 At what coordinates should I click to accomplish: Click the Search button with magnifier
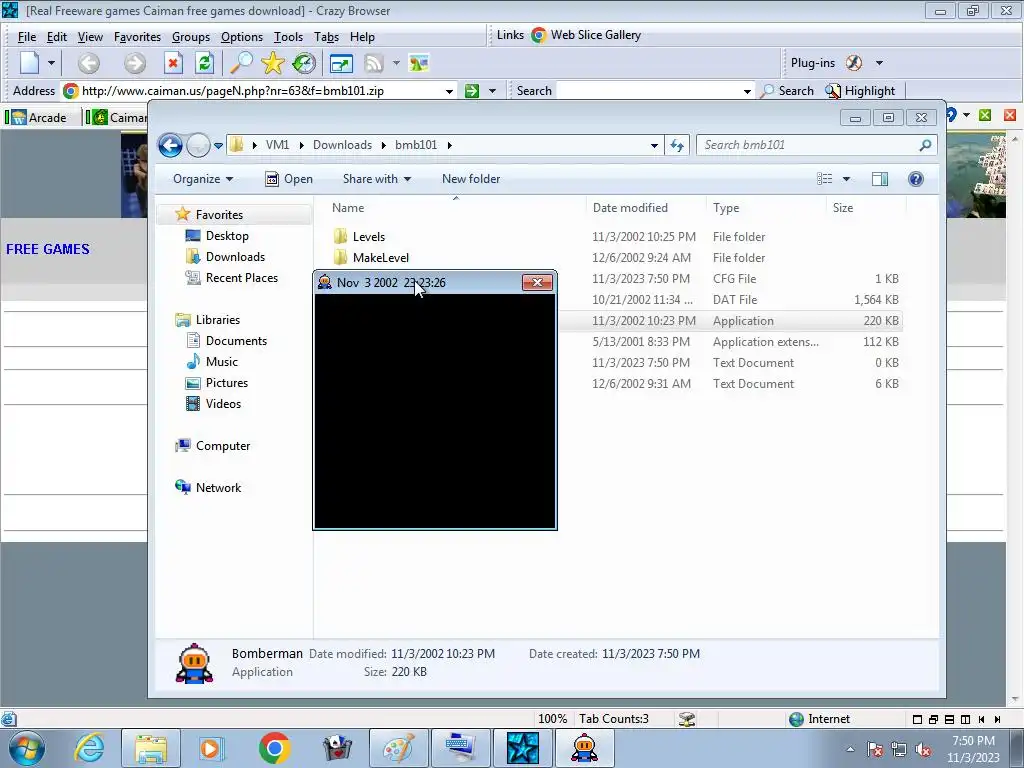[x=788, y=91]
